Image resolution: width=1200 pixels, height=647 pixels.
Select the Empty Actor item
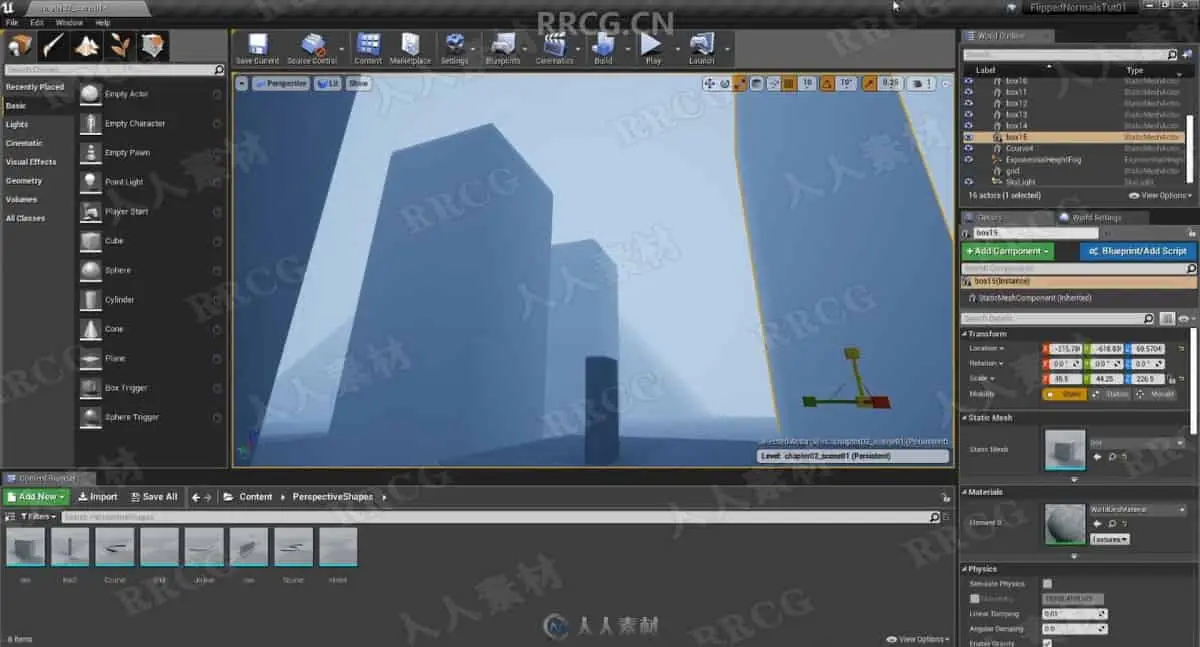click(x=152, y=94)
